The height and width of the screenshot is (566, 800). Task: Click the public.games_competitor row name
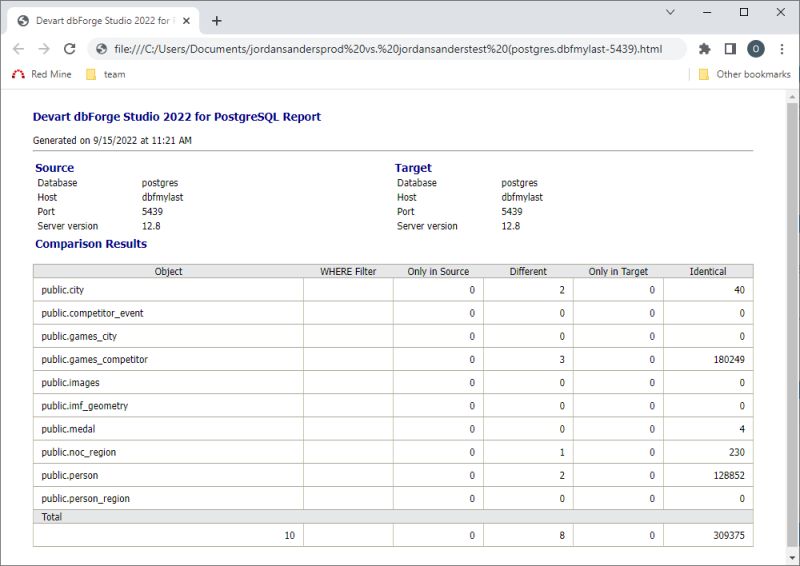94,359
